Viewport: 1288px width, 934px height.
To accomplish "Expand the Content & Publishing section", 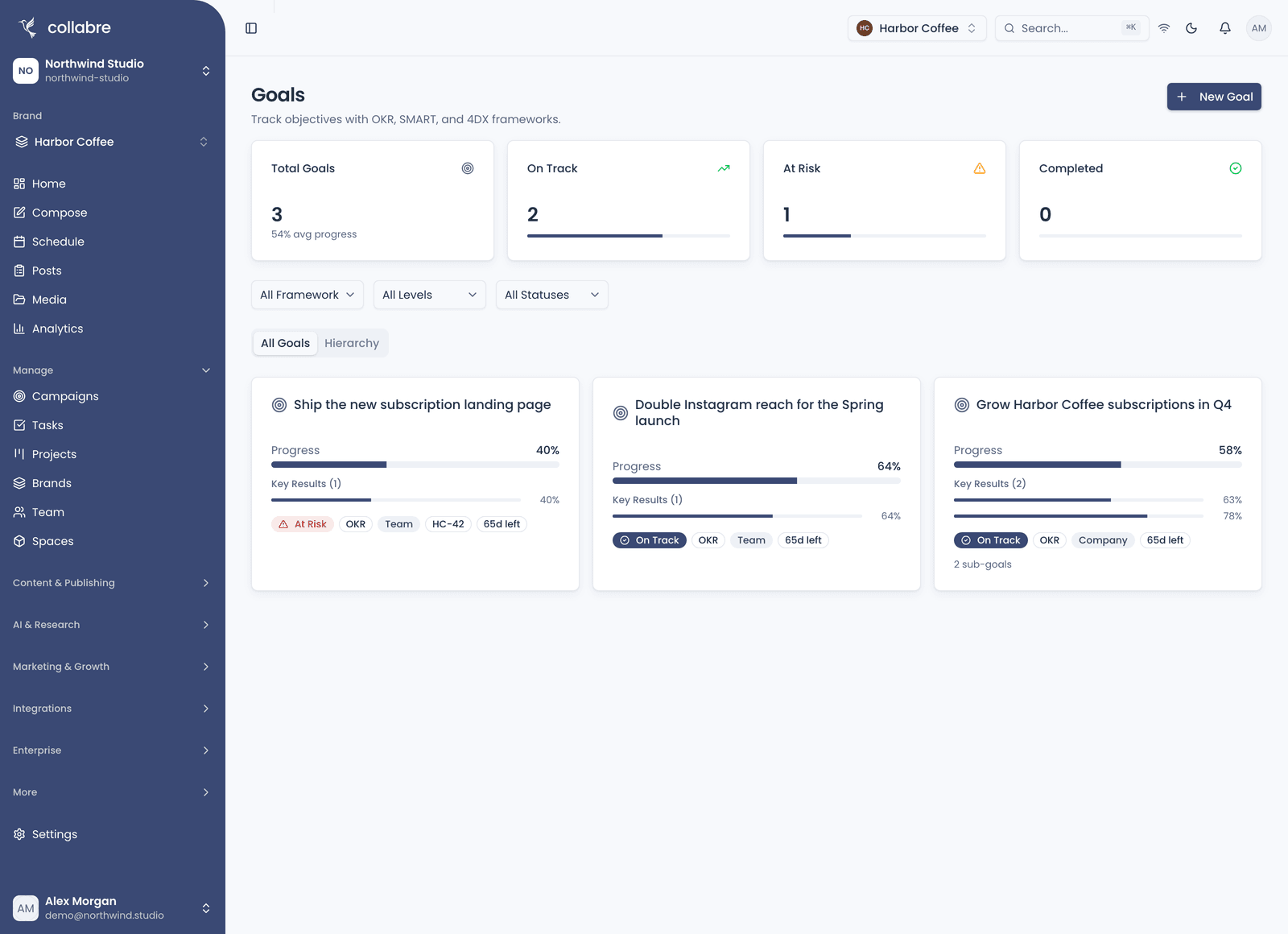I will [113, 583].
